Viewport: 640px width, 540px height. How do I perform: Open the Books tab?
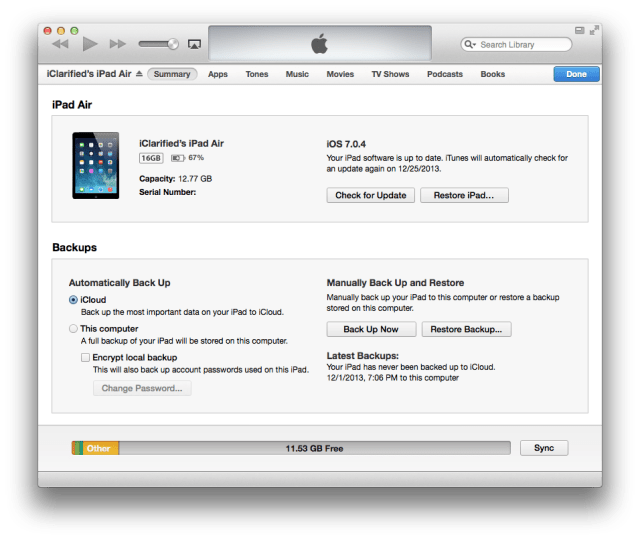[x=493, y=74]
